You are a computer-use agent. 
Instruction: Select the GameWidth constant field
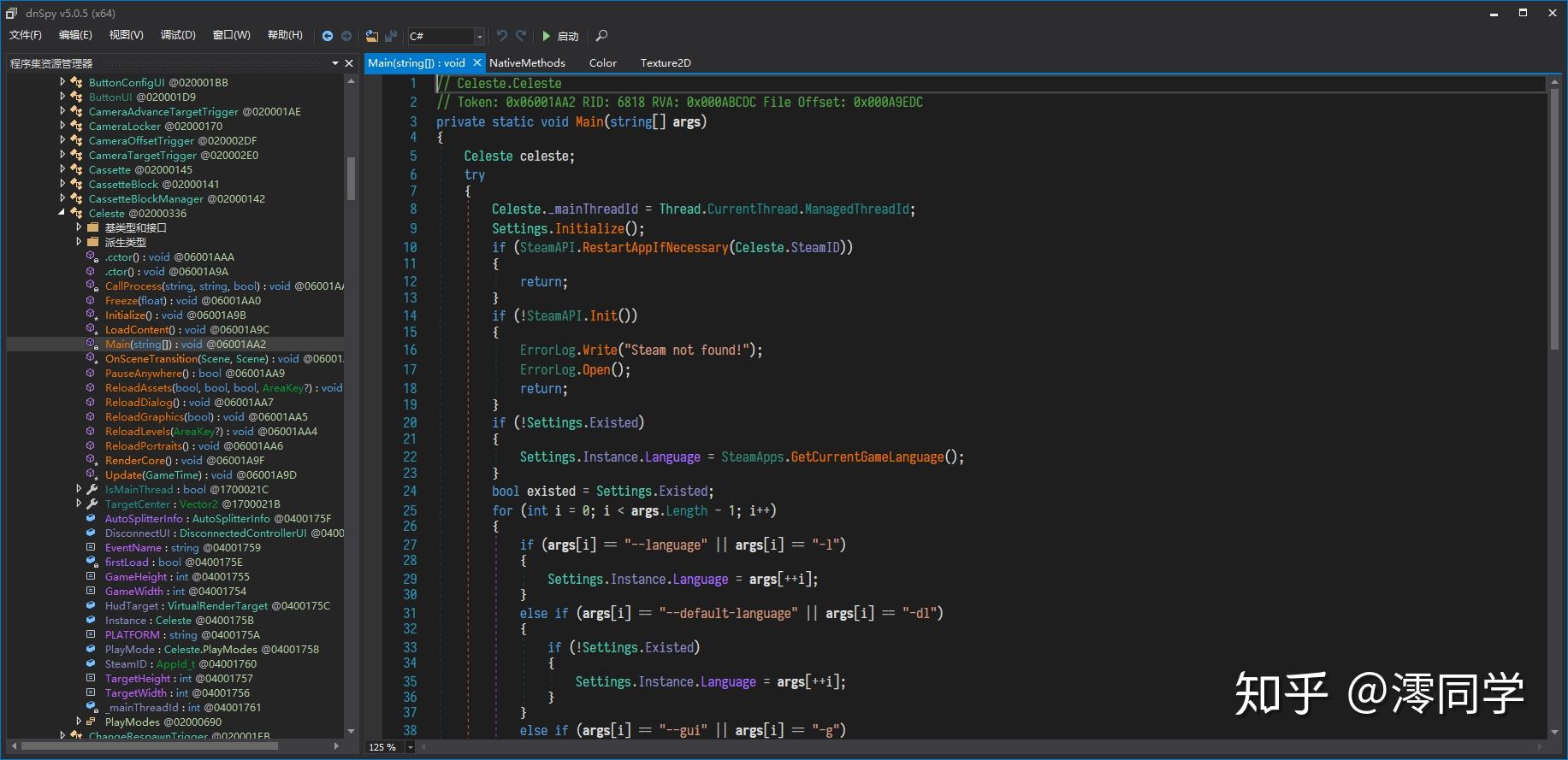[x=175, y=591]
